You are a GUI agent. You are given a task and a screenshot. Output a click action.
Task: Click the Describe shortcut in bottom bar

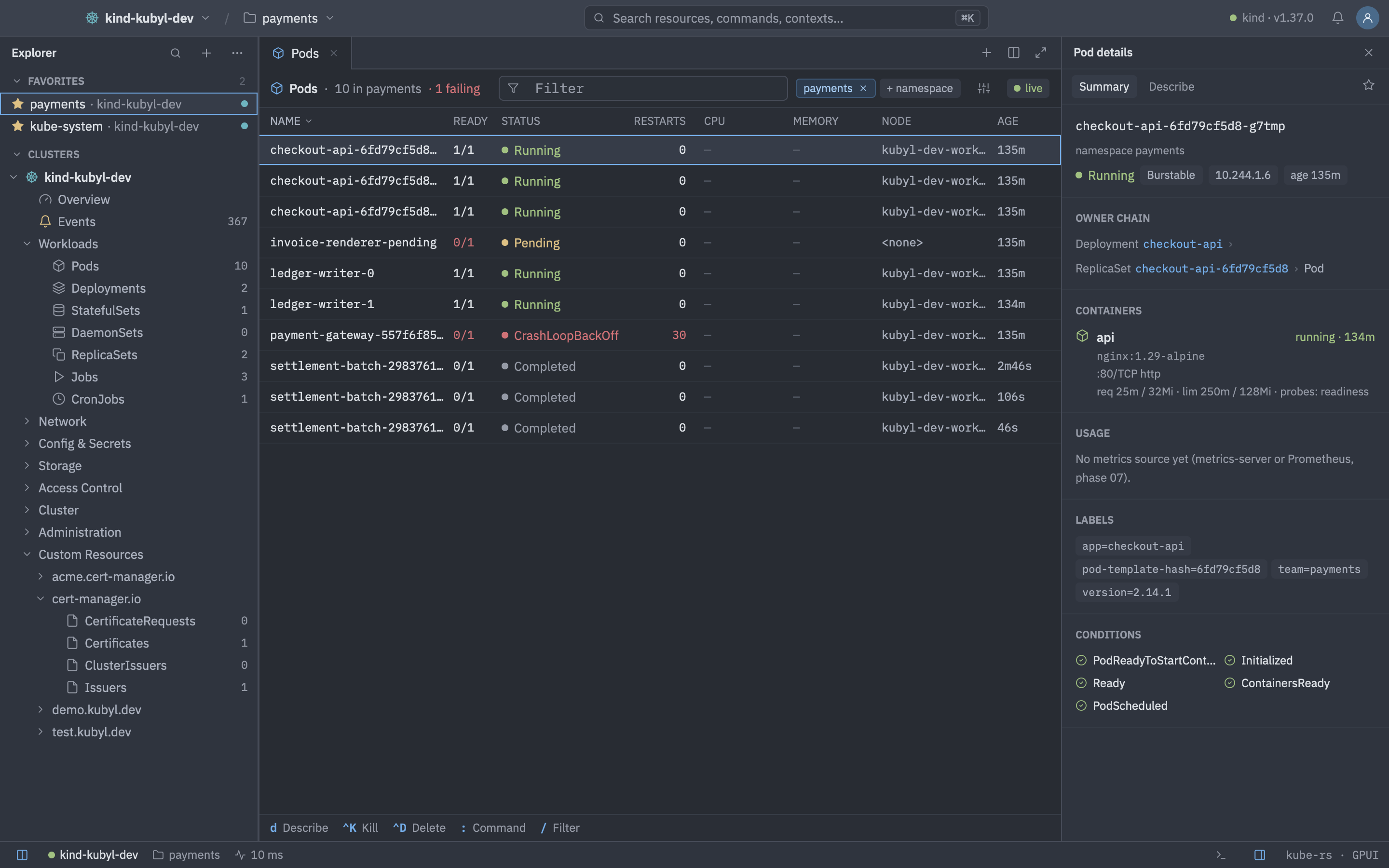coord(299,828)
